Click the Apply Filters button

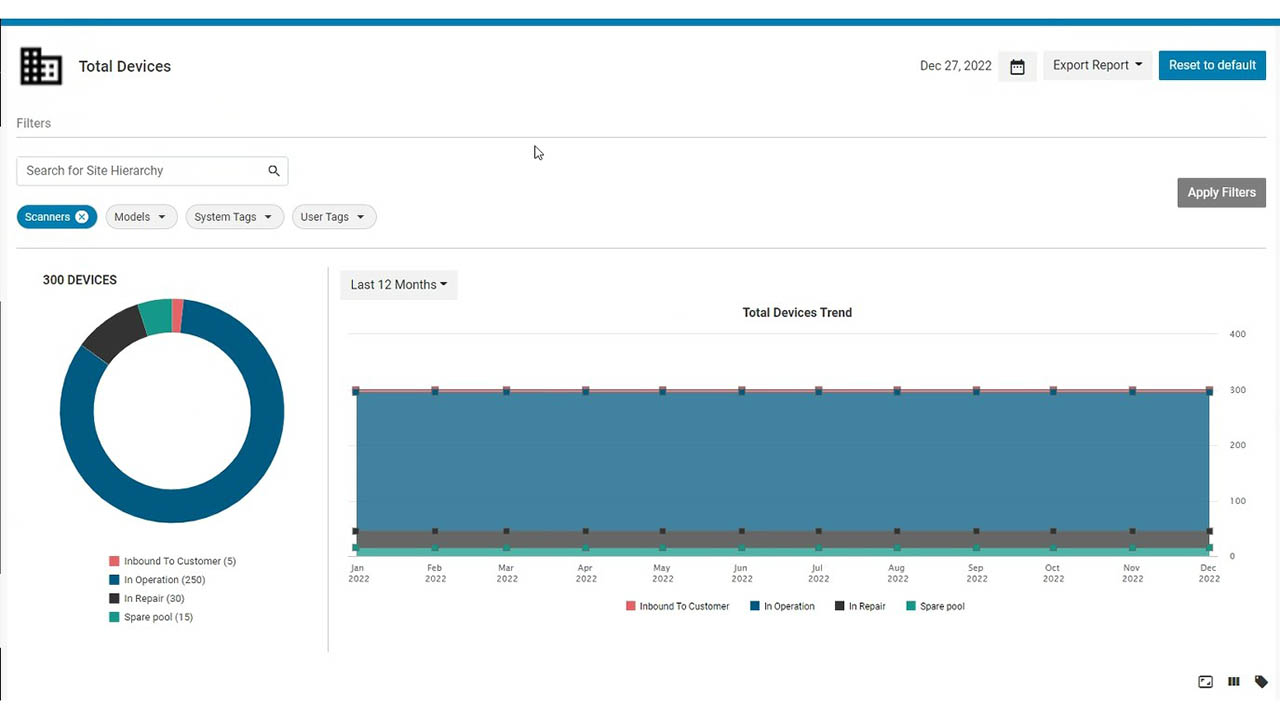click(x=1221, y=192)
